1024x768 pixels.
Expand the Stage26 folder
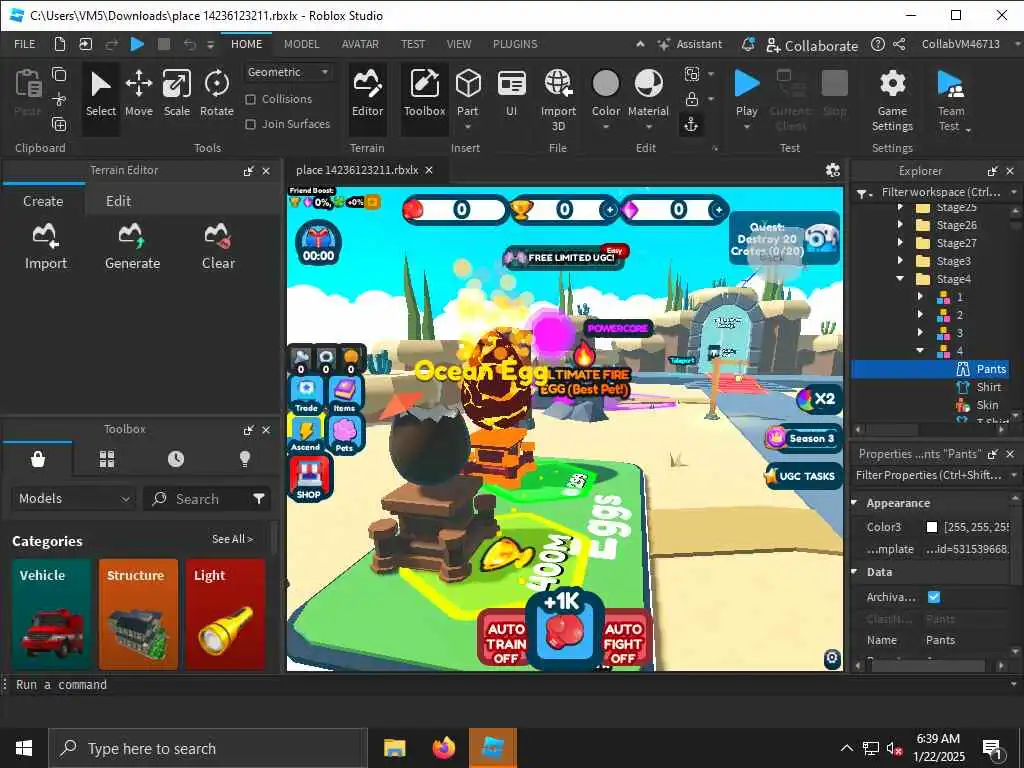click(901, 225)
